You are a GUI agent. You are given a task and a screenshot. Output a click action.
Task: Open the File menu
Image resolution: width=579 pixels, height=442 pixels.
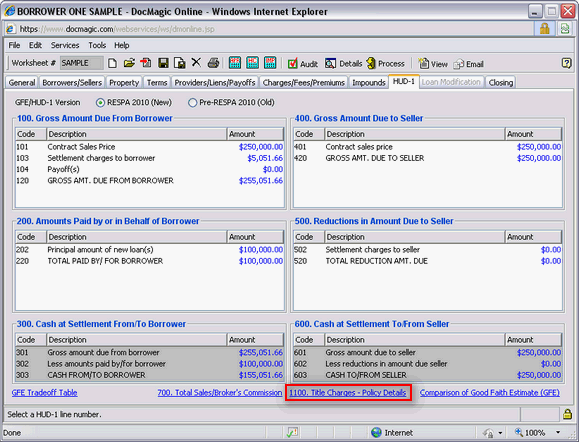pyautogui.click(x=14, y=45)
